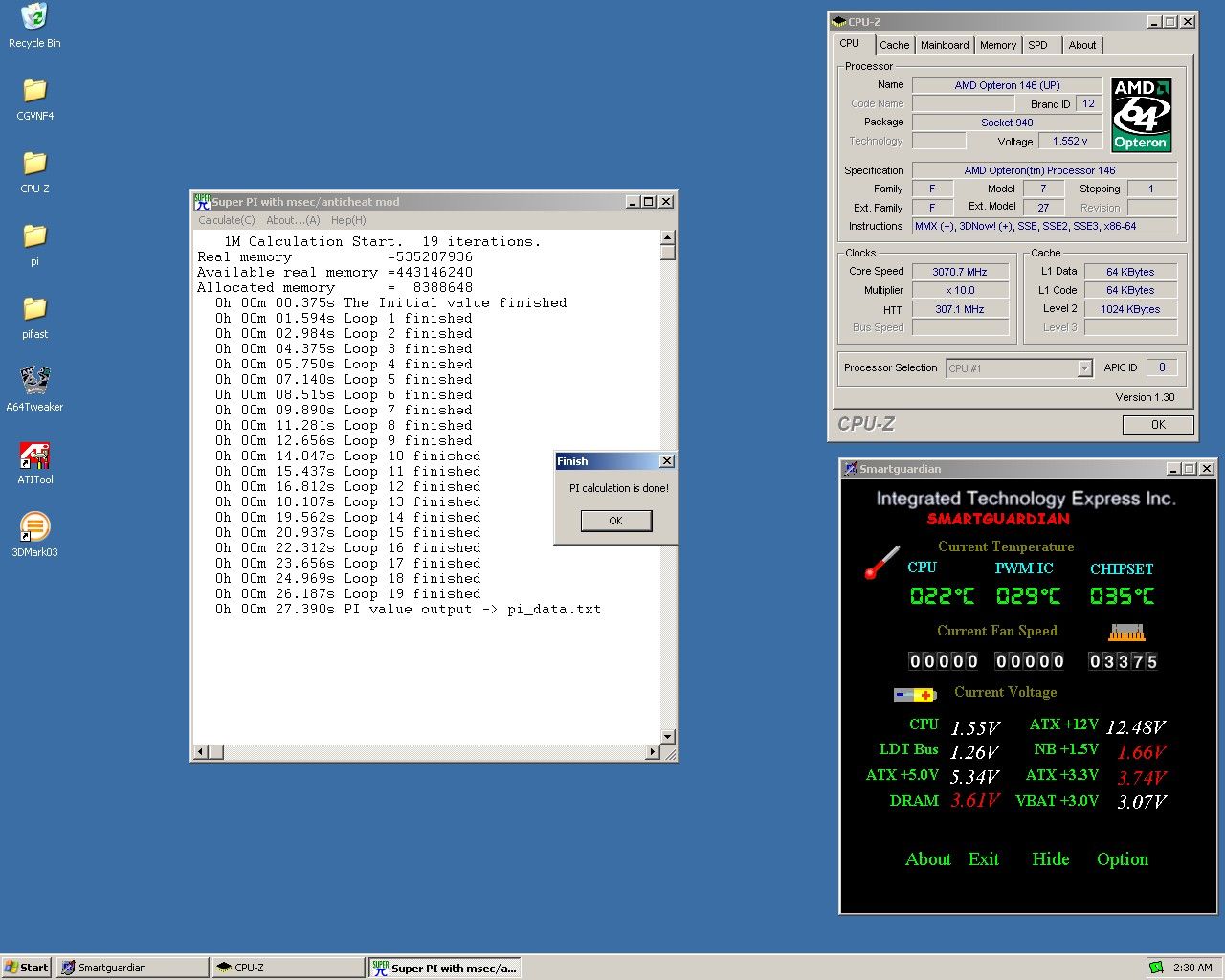Screen dimensions: 1225x980
Task: Click the Core Speed 3070.7 MHz field
Action: 960,272
